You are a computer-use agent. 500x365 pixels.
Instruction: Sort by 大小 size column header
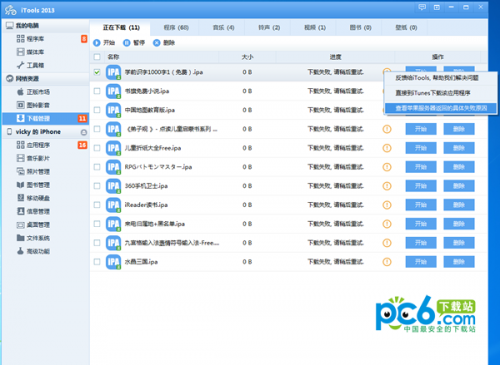247,57
